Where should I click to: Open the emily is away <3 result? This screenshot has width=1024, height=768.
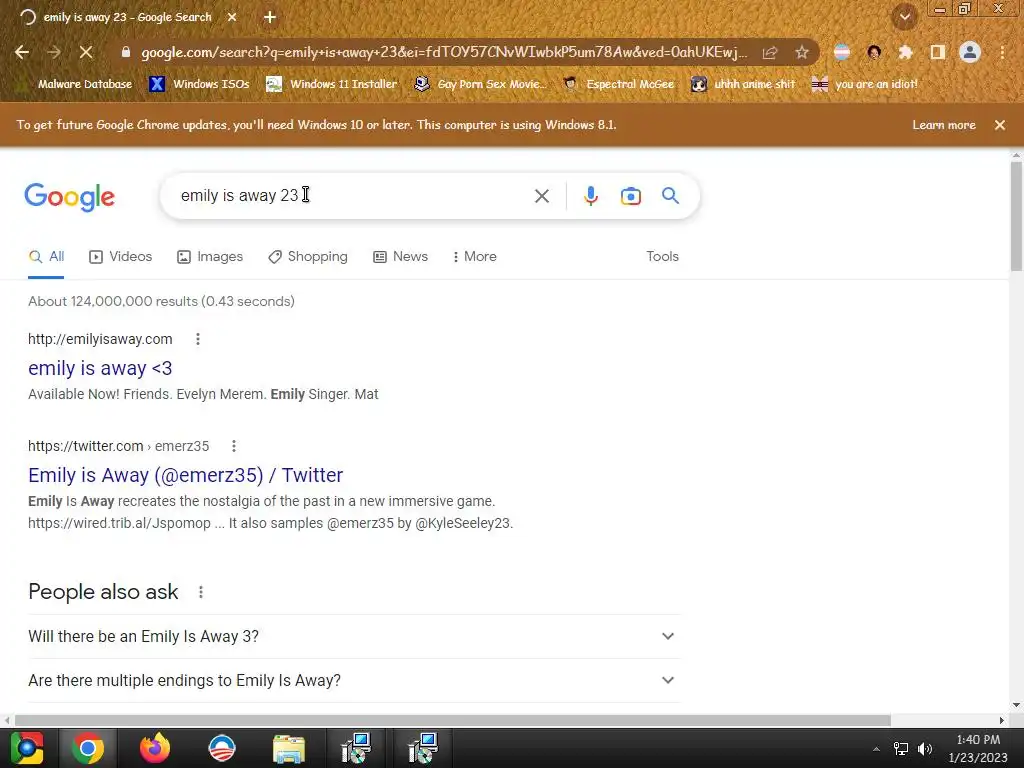pos(100,368)
